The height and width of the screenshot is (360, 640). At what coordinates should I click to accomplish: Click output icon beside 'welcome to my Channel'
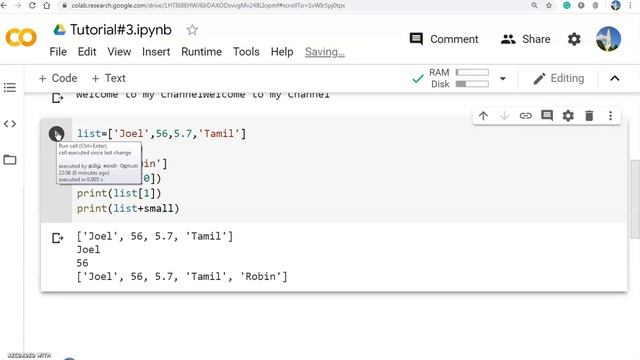point(58,98)
